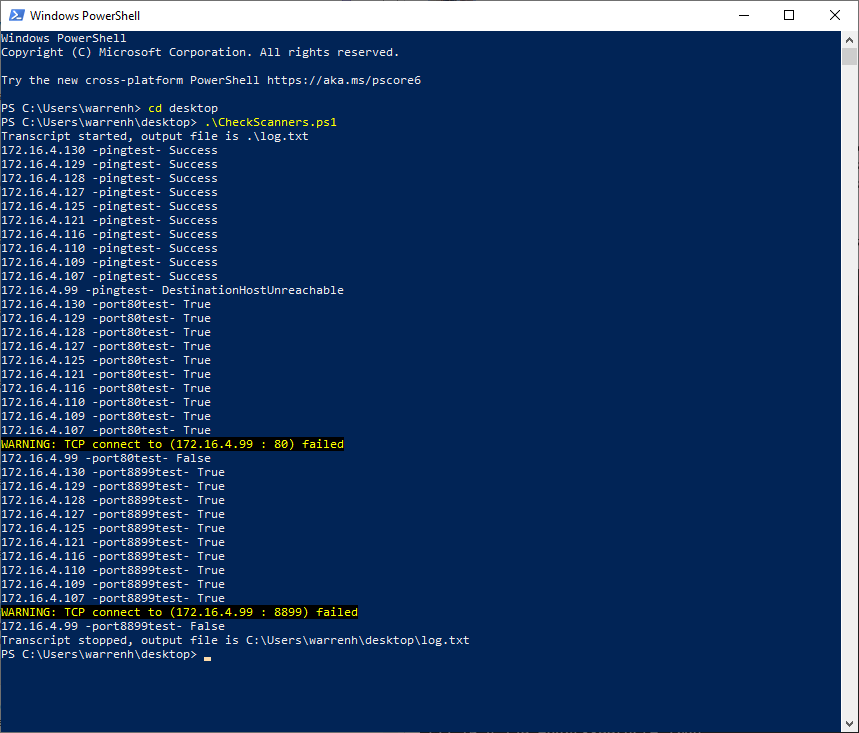Click the 172.16.4.99 port80test False line
The image size is (859, 733).
point(106,459)
